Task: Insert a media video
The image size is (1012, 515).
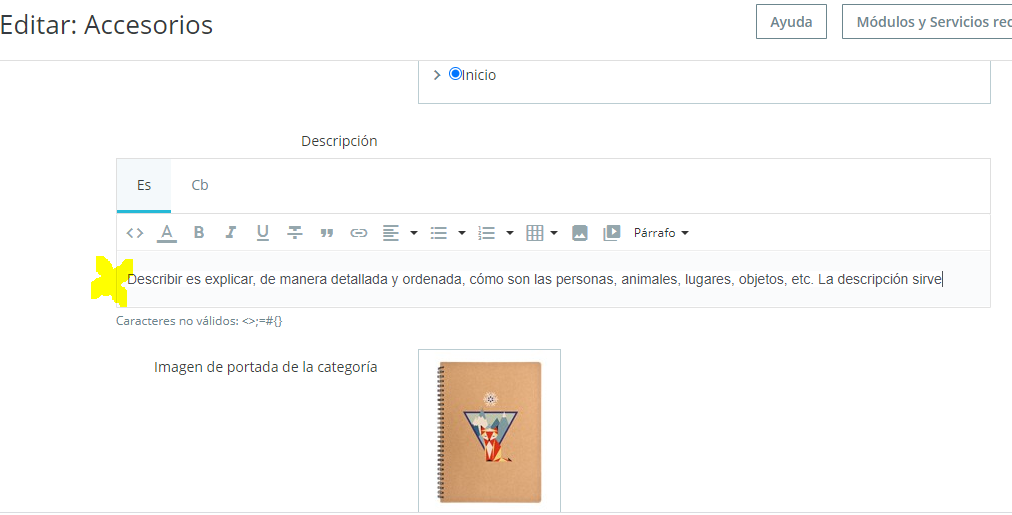Action: tap(611, 233)
